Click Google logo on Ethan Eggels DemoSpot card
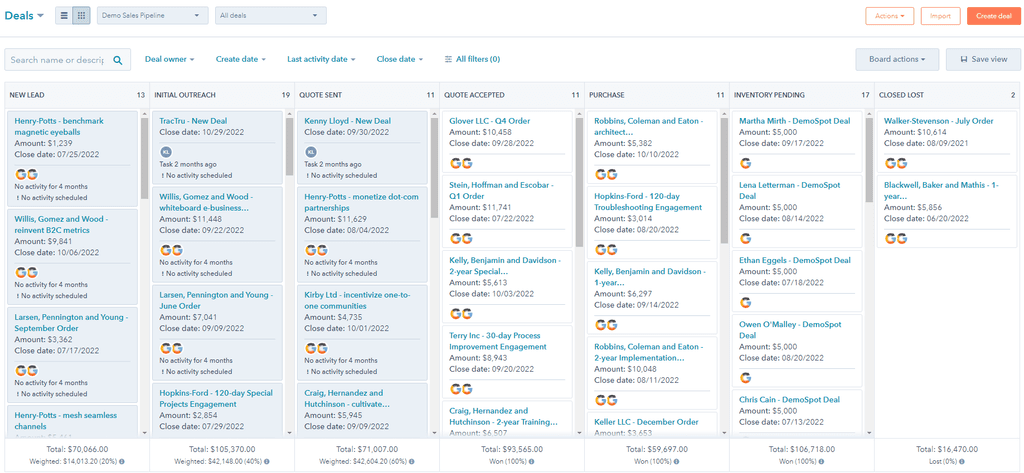1024x473 pixels. [745, 302]
